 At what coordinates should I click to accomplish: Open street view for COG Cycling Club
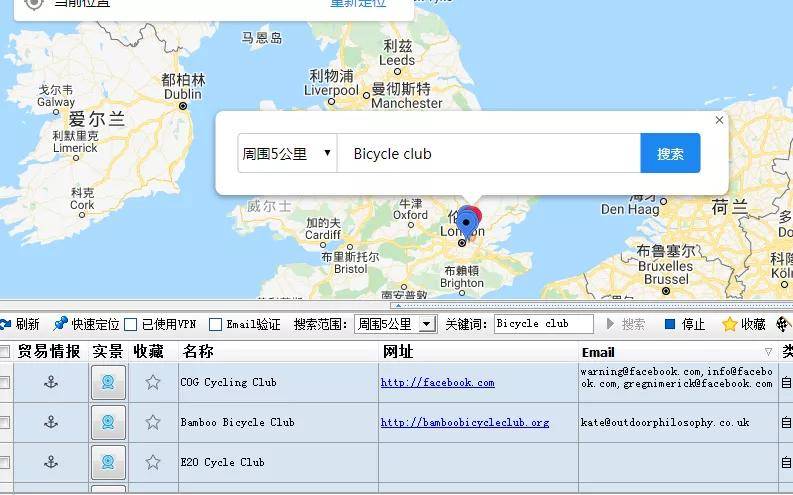coord(108,382)
